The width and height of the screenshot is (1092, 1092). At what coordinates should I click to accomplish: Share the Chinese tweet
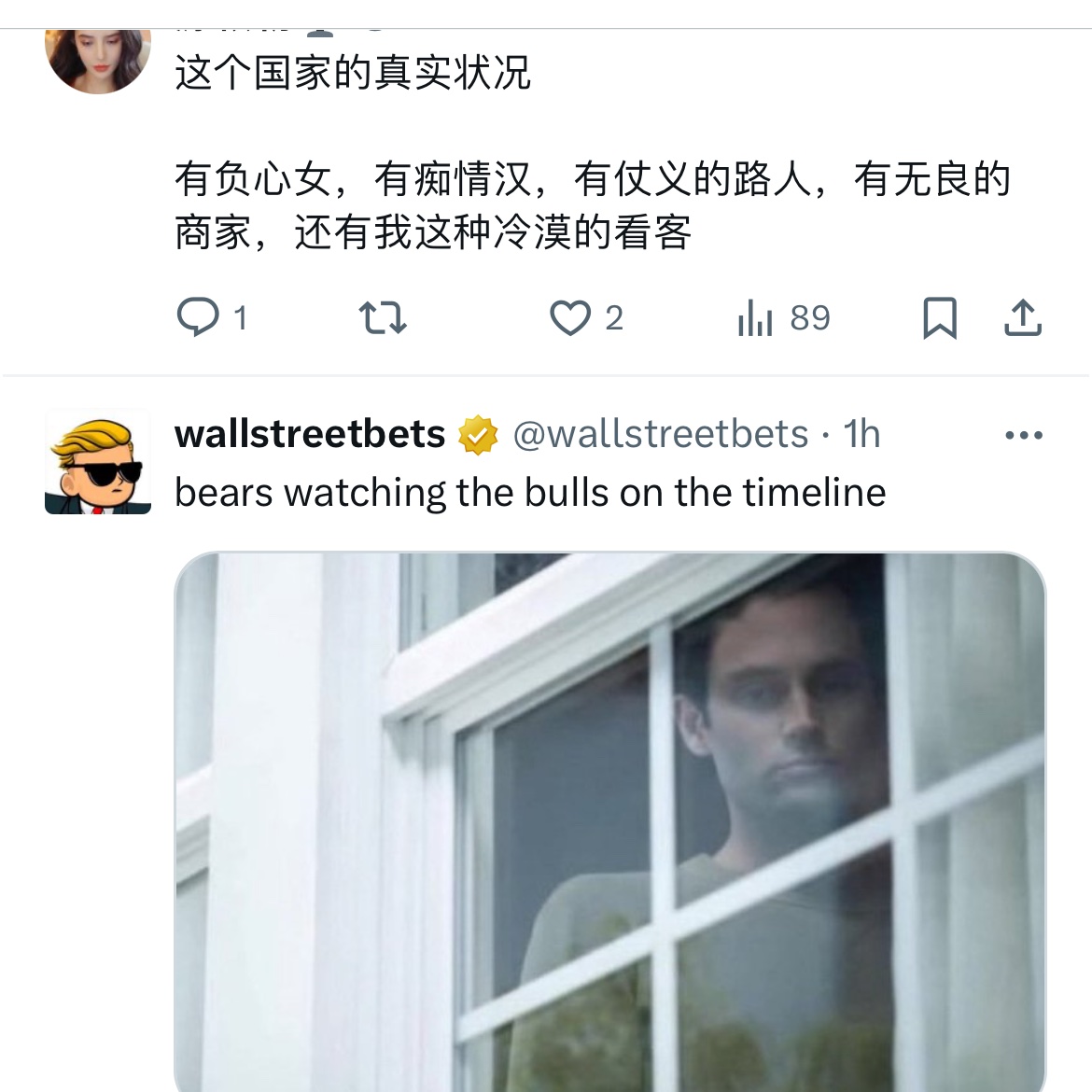point(1022,317)
